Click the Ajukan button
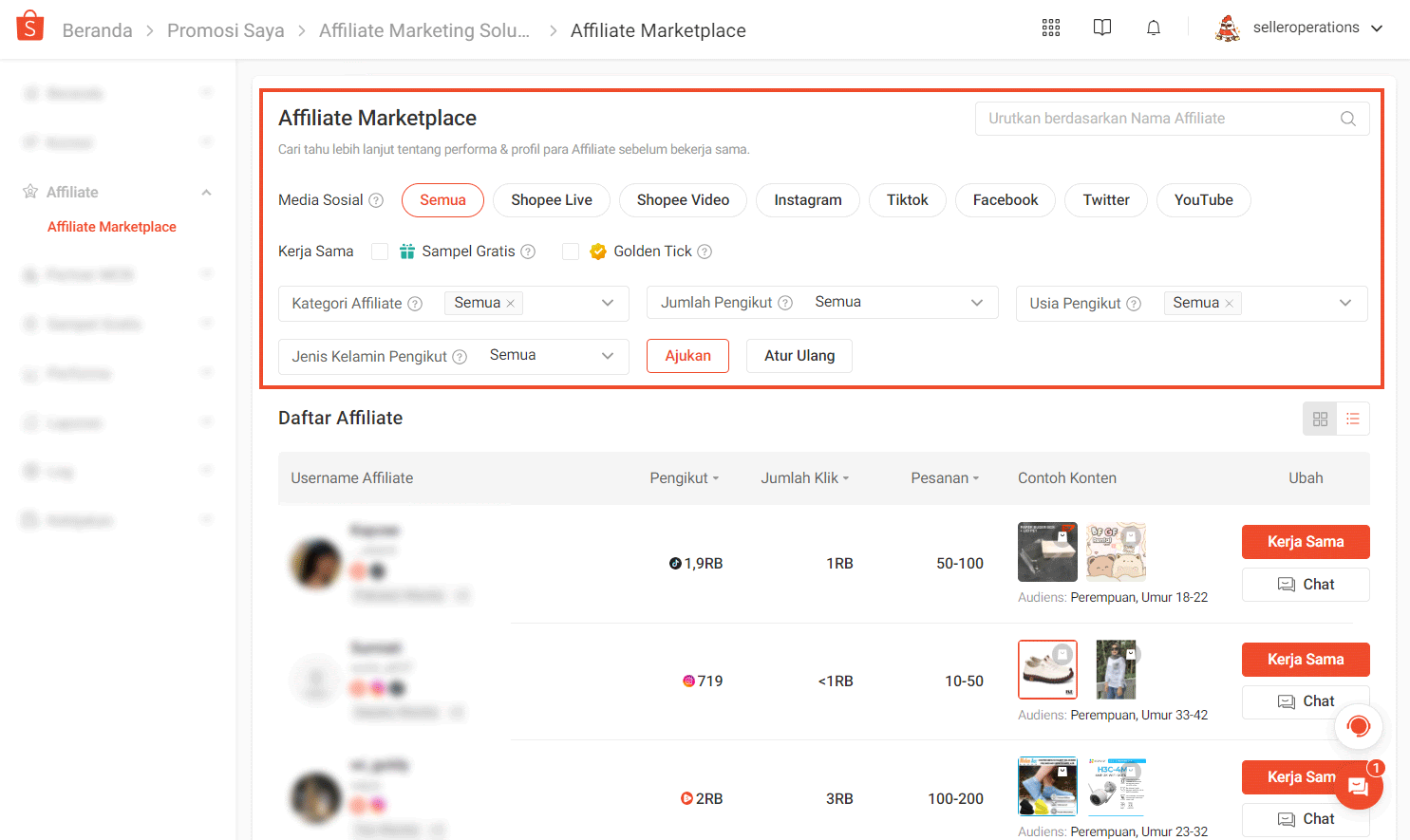The height and width of the screenshot is (840, 1410). point(687,355)
